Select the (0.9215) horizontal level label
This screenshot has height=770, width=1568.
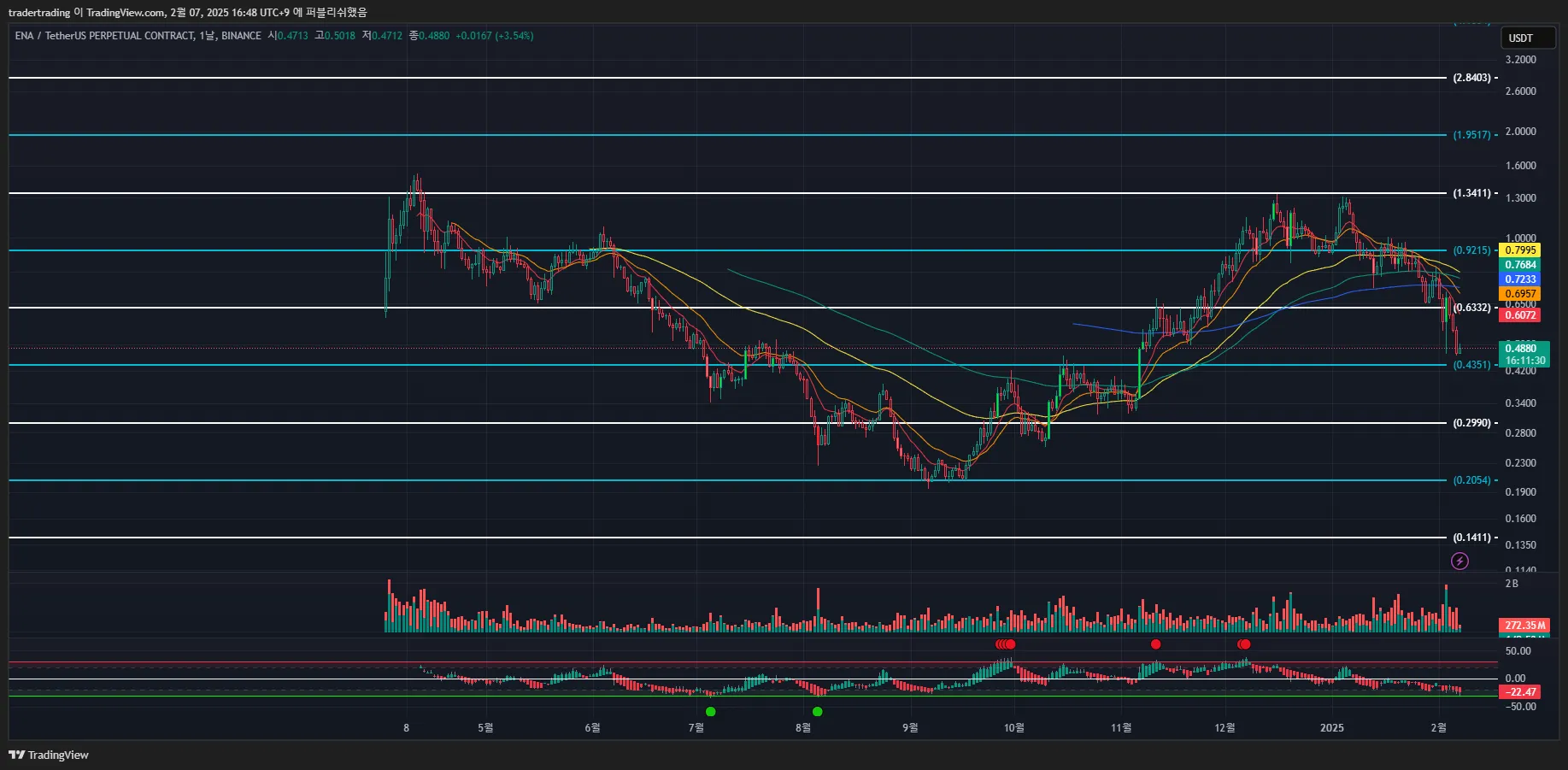(x=1471, y=250)
